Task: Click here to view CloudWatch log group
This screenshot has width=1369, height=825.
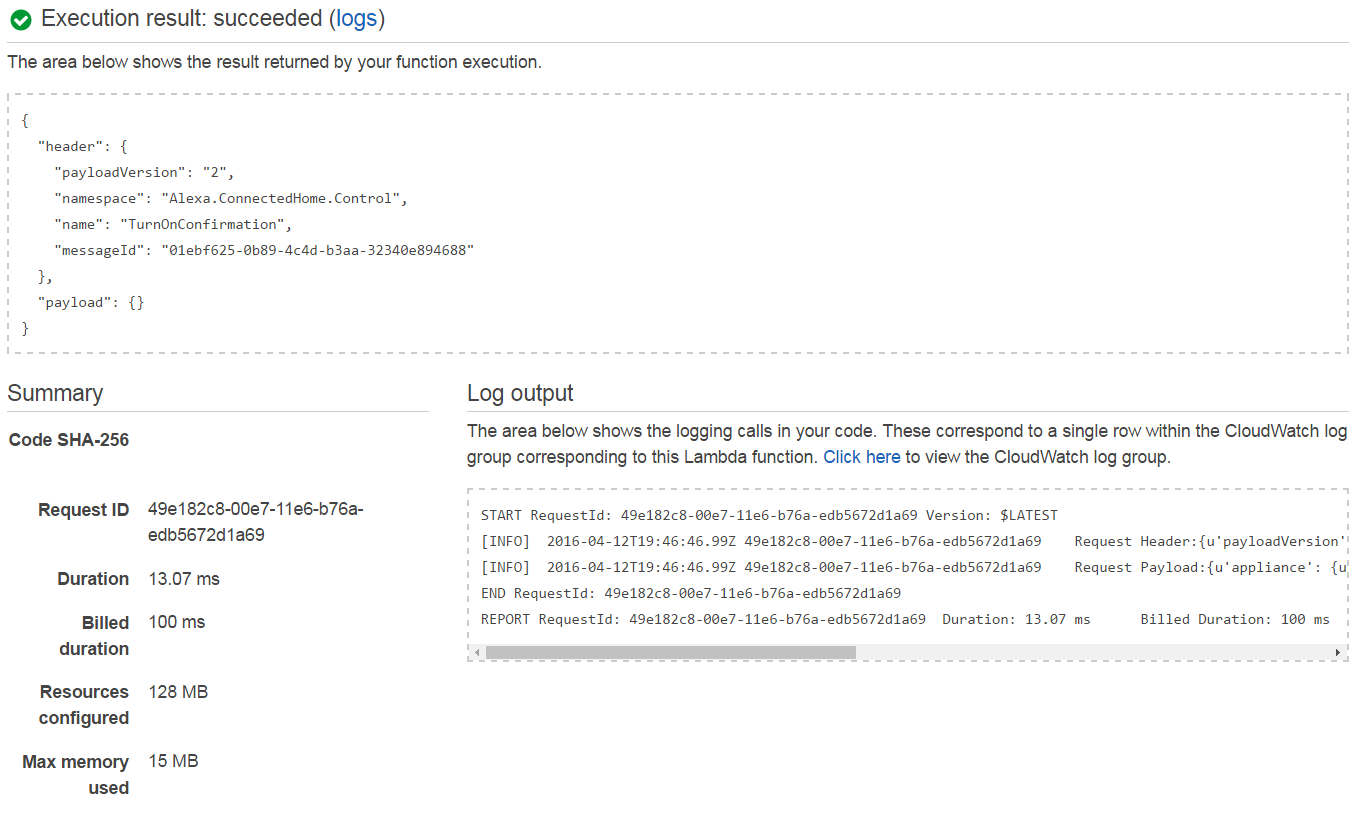Action: (861, 456)
